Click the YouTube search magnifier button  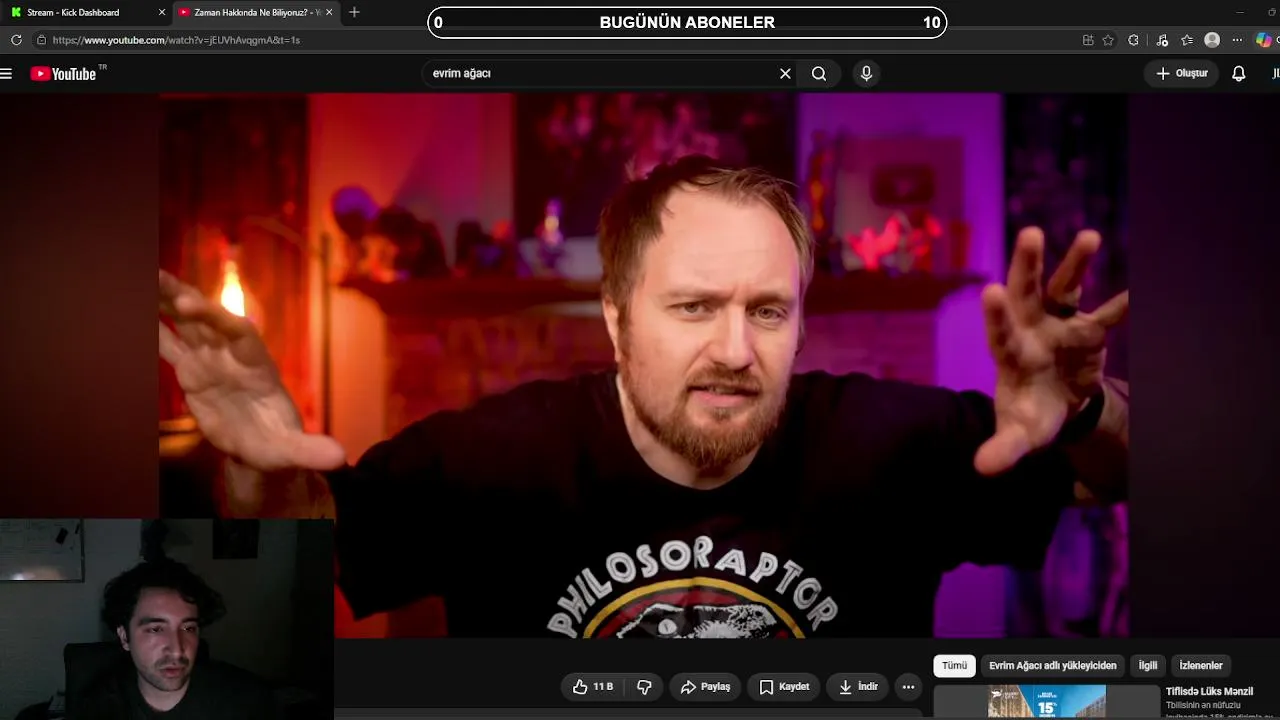[x=819, y=73]
